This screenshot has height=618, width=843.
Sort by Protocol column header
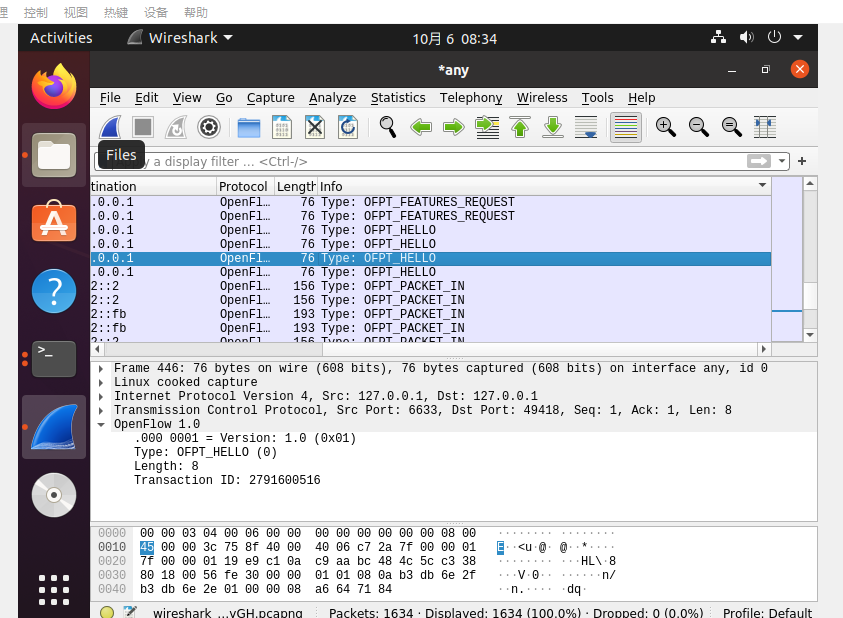click(x=244, y=187)
